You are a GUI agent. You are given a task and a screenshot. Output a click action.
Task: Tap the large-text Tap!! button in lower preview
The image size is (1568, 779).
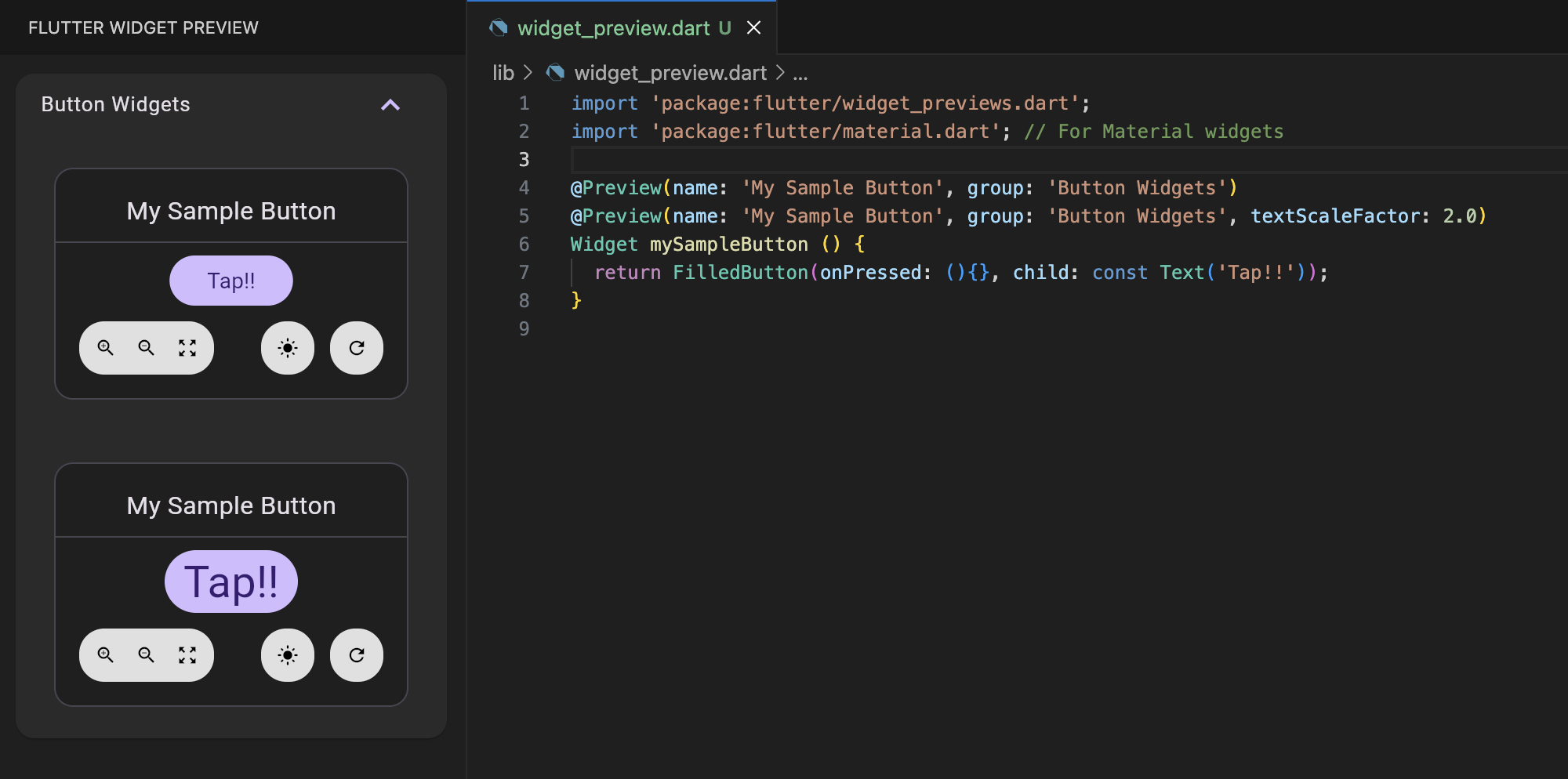pyautogui.click(x=231, y=582)
